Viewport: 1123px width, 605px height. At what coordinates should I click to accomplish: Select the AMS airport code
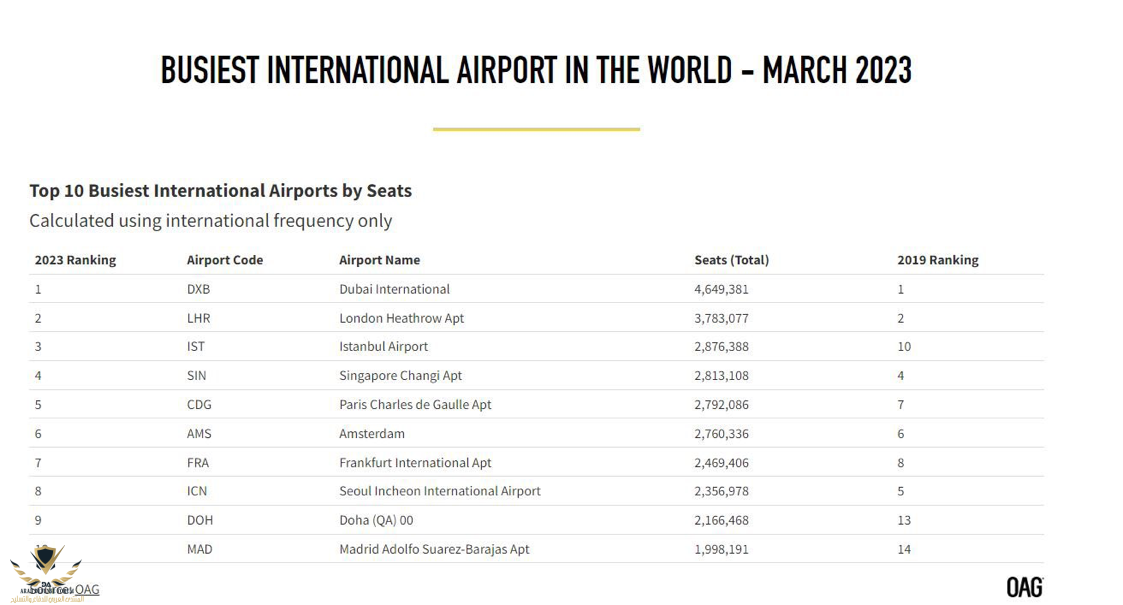point(199,434)
